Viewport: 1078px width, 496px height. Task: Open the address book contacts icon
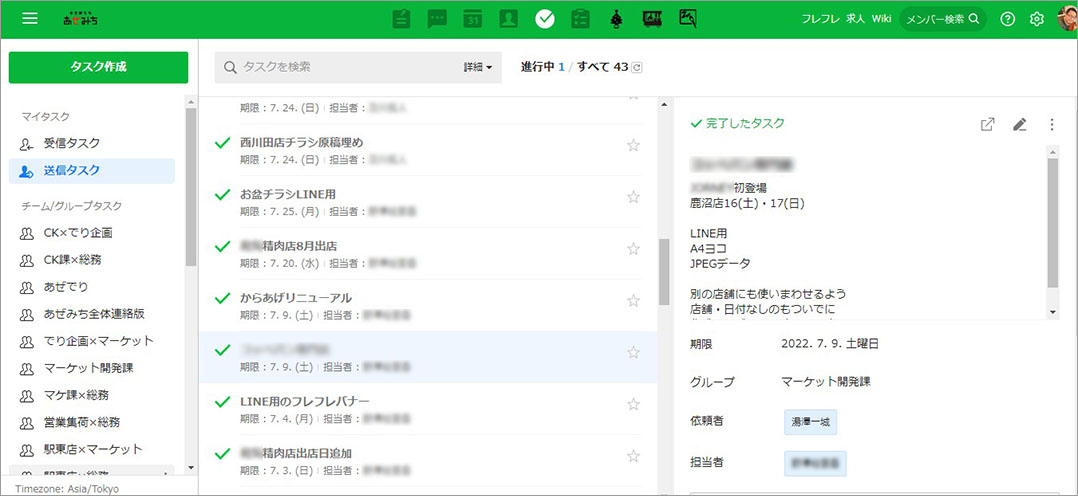click(x=508, y=18)
